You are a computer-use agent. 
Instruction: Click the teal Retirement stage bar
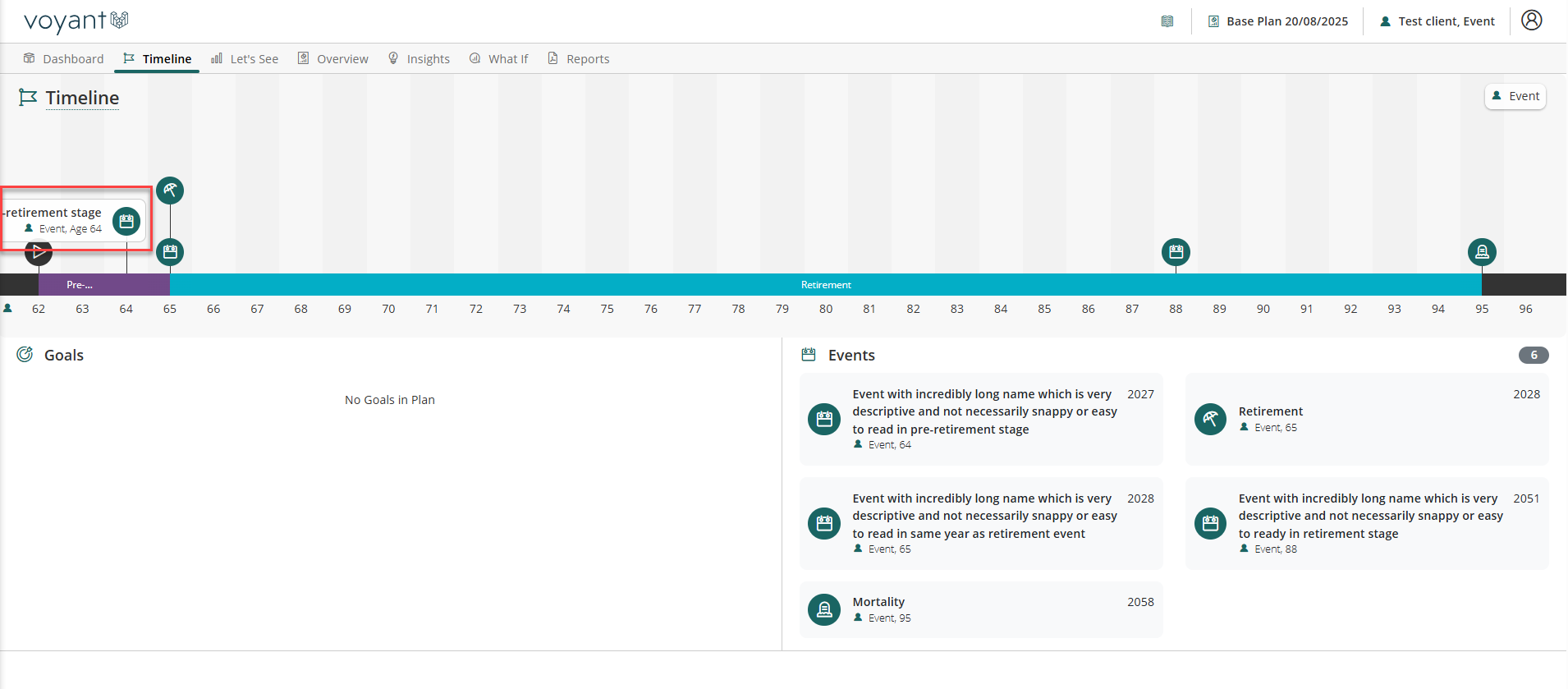tap(825, 285)
